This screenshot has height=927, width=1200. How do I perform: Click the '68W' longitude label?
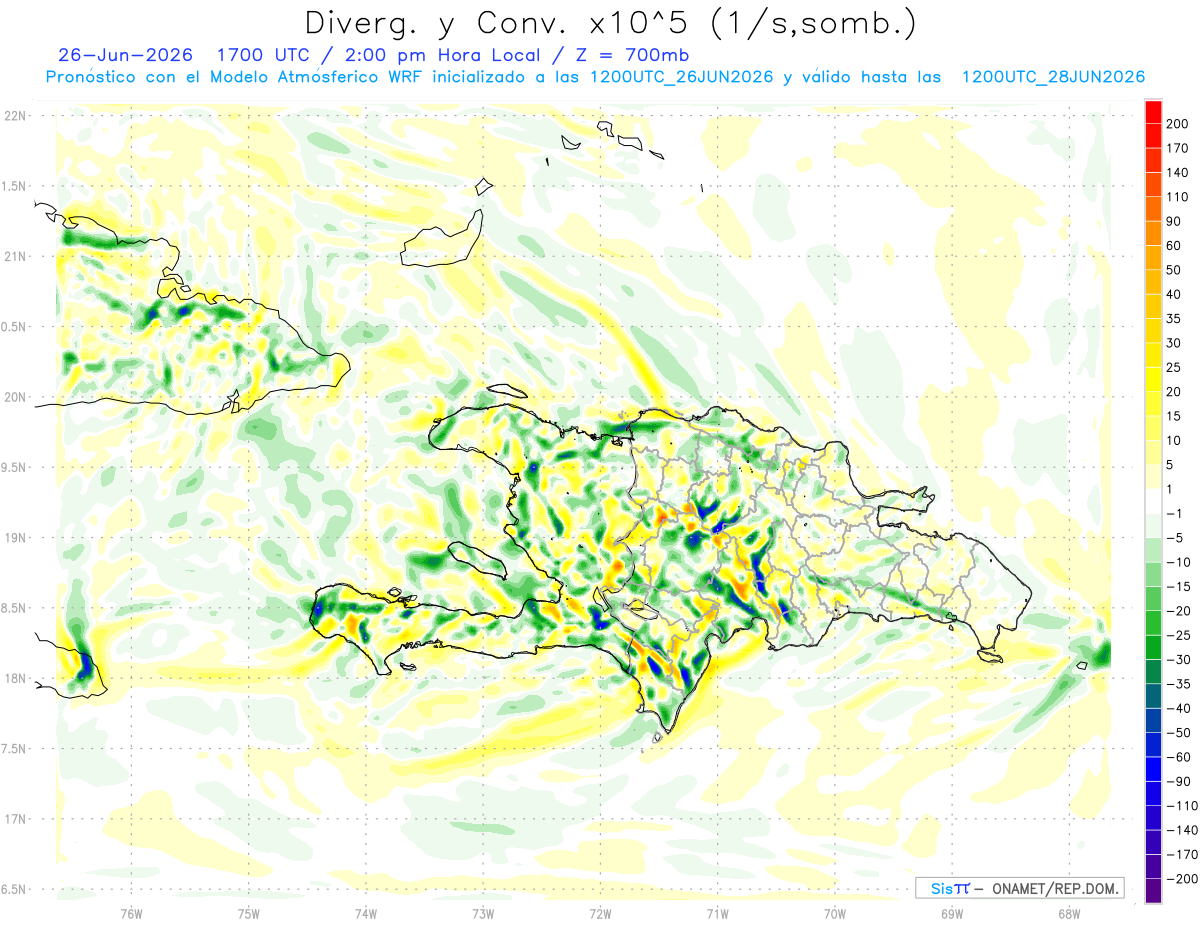coord(1068,912)
